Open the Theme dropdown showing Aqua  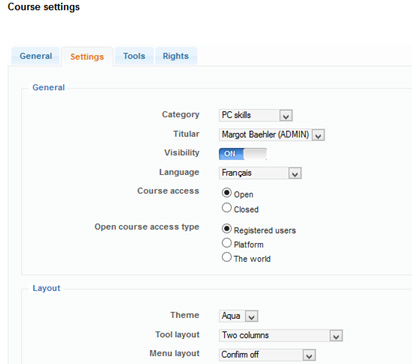(238, 316)
